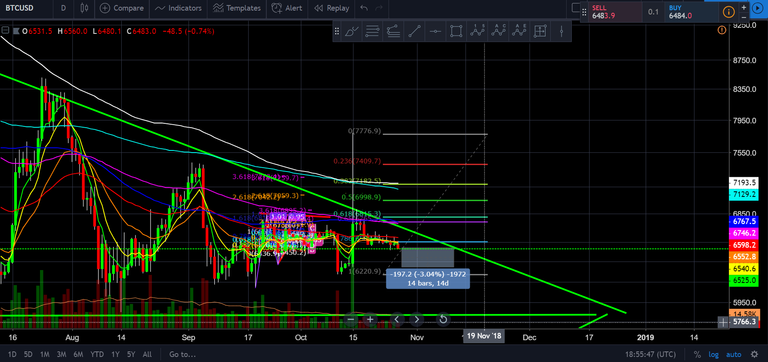Select the ABC correction wave tool
The image size is (768, 362).
pyautogui.click(x=498, y=31)
